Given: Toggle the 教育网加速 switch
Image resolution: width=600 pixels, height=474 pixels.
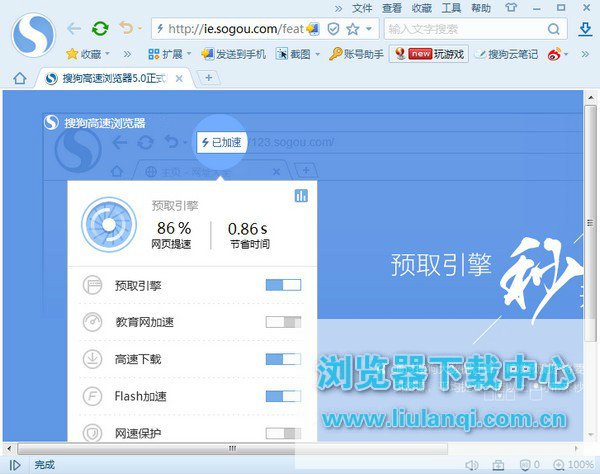Looking at the screenshot, I should click(283, 322).
